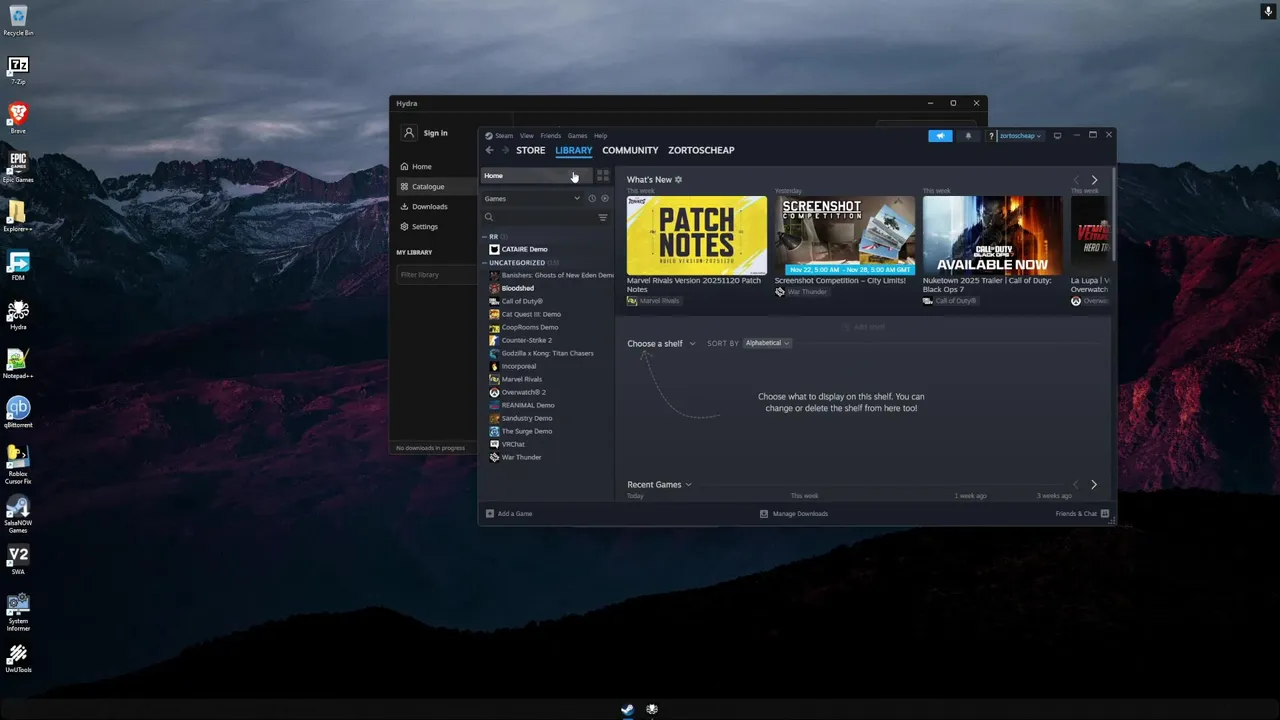The width and height of the screenshot is (1280, 720).
Task: Click the Steam library search field
Action: (545, 217)
